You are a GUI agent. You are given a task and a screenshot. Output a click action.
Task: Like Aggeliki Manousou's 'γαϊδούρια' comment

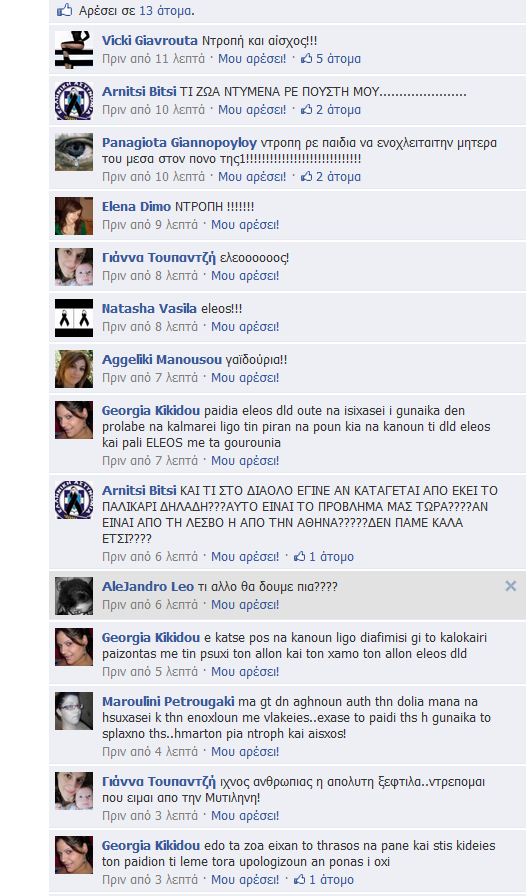(245, 378)
